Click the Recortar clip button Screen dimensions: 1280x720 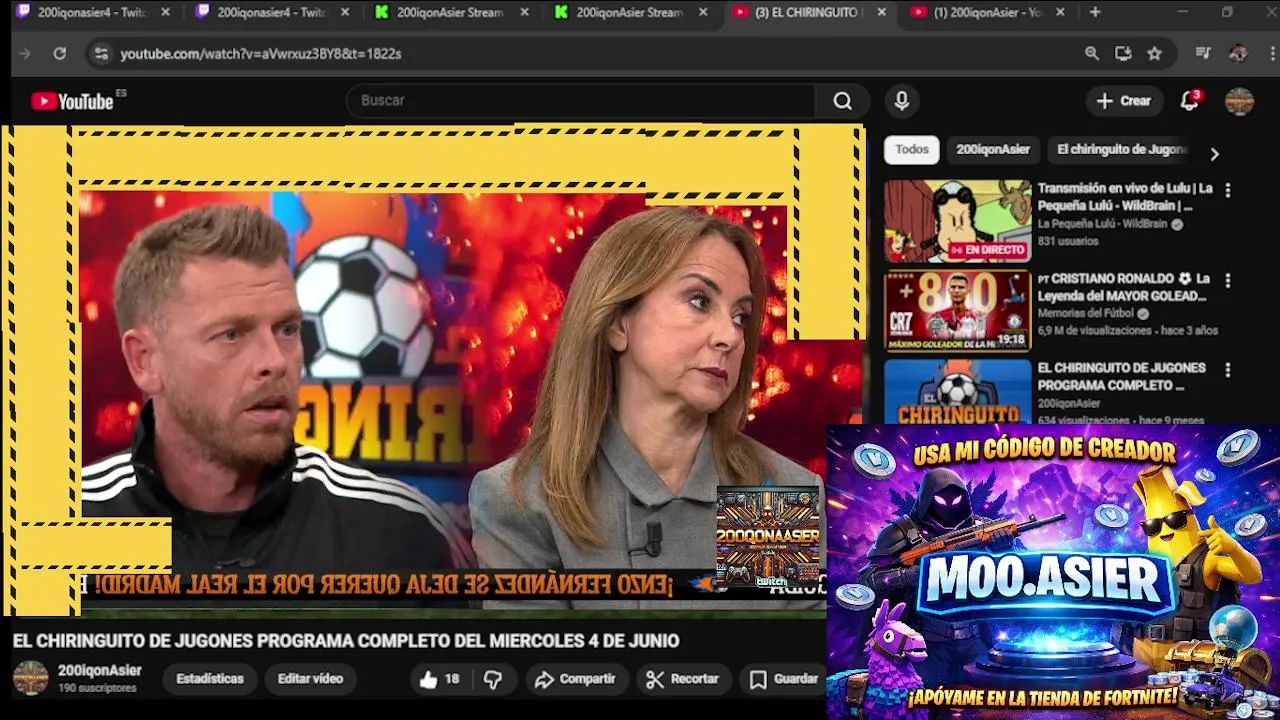[x=683, y=679]
